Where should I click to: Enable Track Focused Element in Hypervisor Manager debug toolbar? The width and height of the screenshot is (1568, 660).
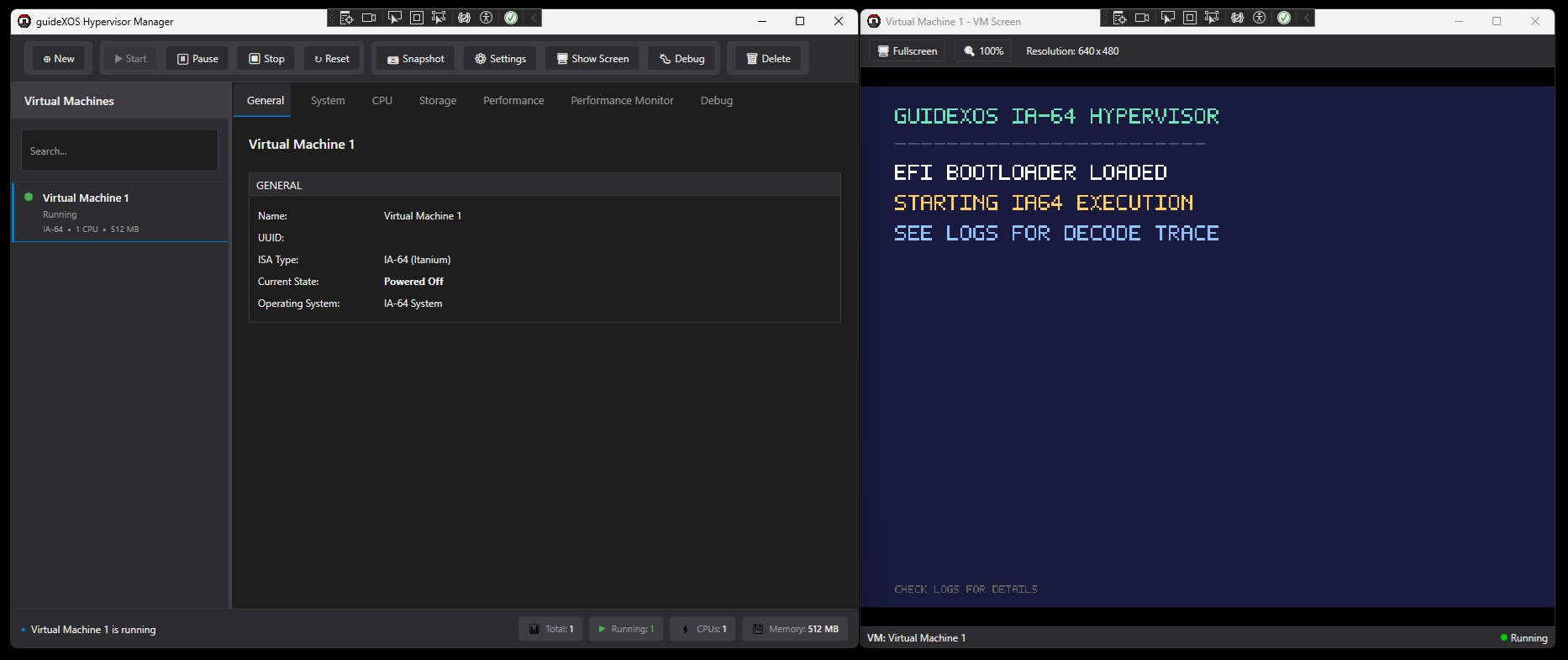pyautogui.click(x=439, y=18)
